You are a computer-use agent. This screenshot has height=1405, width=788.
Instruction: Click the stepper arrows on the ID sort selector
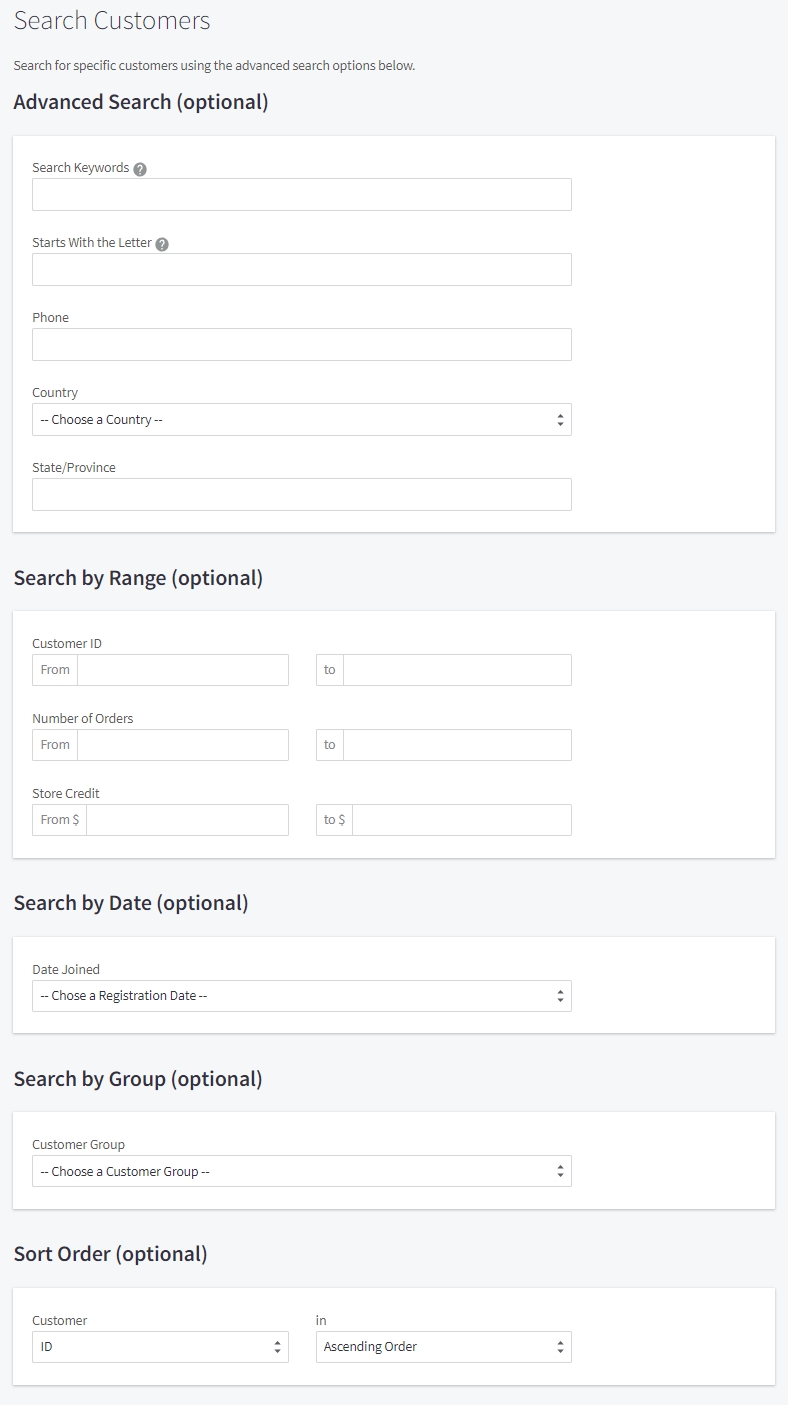click(278, 1347)
